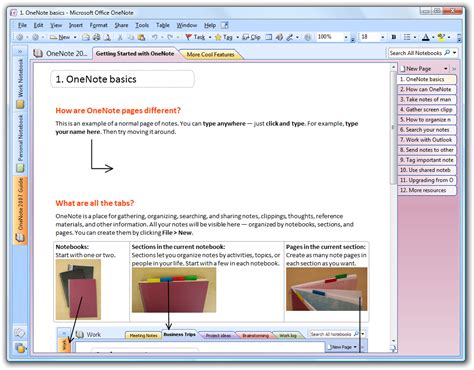The width and height of the screenshot is (474, 370).
Task: Open page 4. Gather screen clipp
Action: 426,109
